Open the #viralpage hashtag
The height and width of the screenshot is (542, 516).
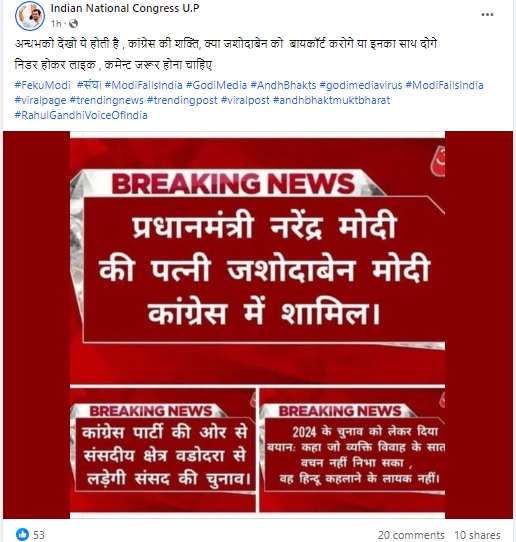[40, 100]
